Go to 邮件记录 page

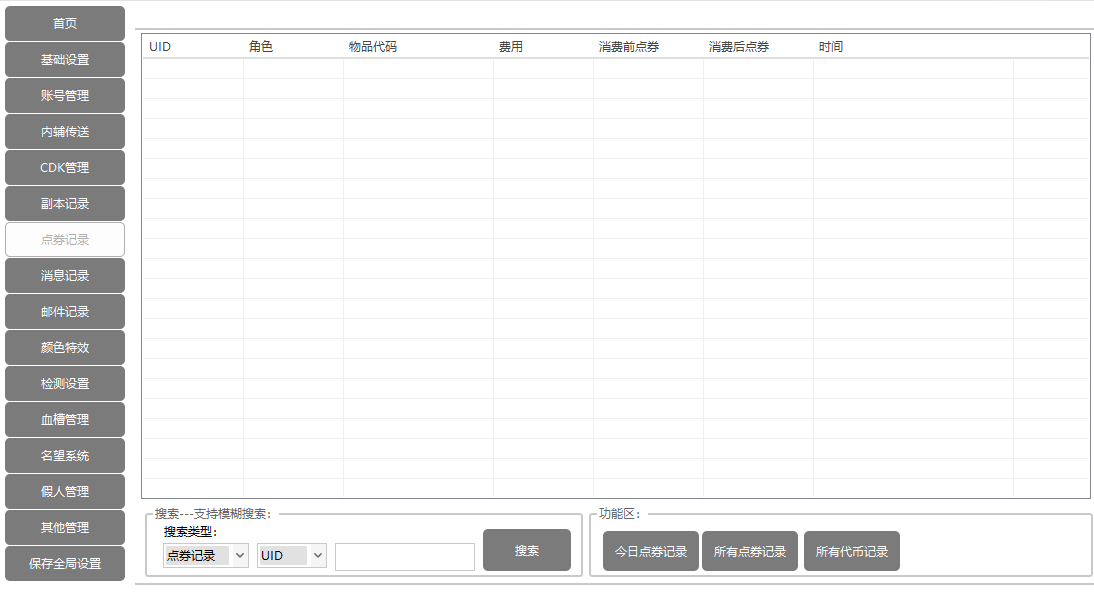65,312
